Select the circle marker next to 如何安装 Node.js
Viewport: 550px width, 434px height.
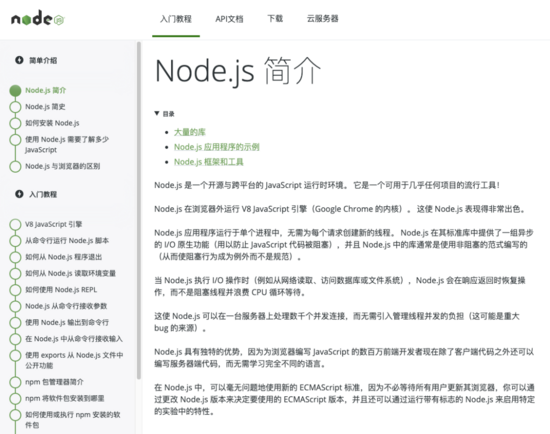15,123
